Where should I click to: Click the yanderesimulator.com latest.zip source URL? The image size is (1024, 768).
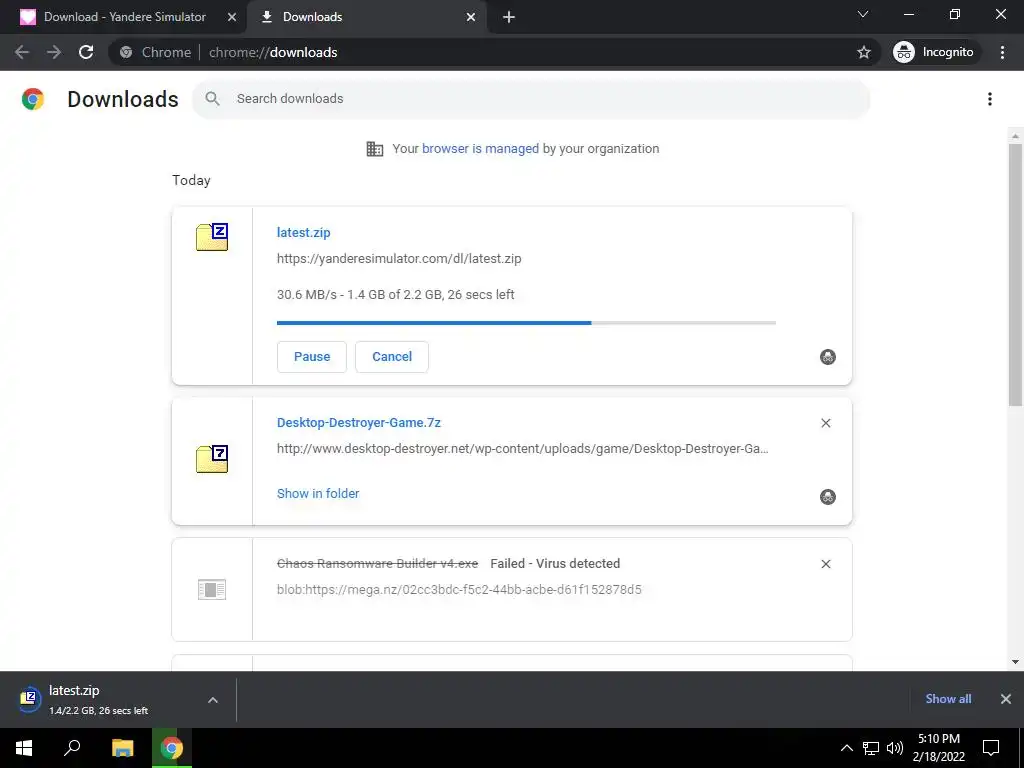(399, 259)
